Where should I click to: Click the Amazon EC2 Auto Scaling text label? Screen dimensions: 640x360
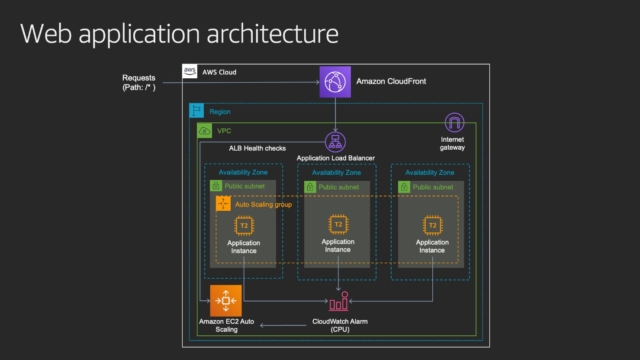tap(227, 325)
